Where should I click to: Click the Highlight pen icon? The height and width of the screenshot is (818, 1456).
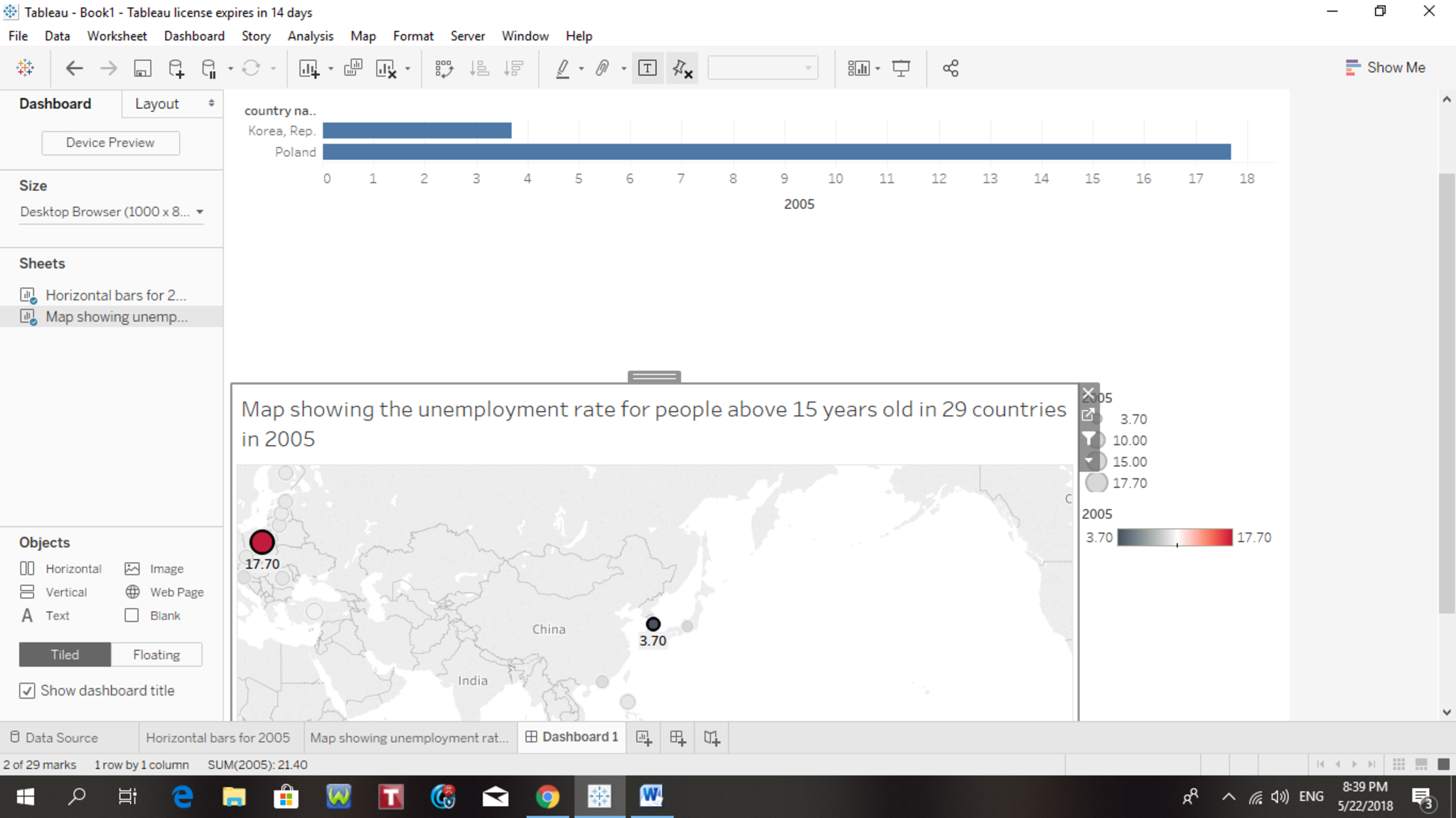[x=562, y=68]
